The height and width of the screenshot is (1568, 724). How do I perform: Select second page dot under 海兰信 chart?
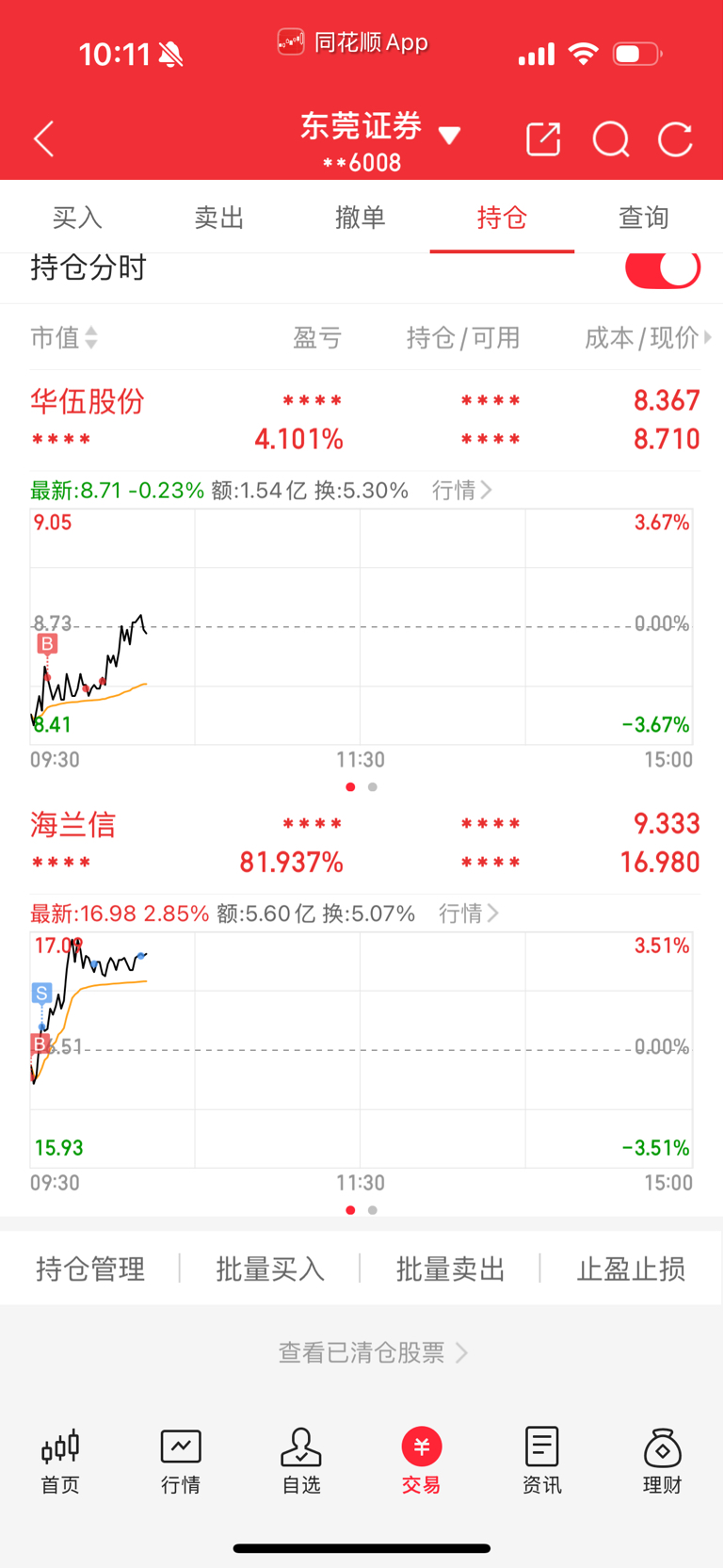tap(373, 1210)
